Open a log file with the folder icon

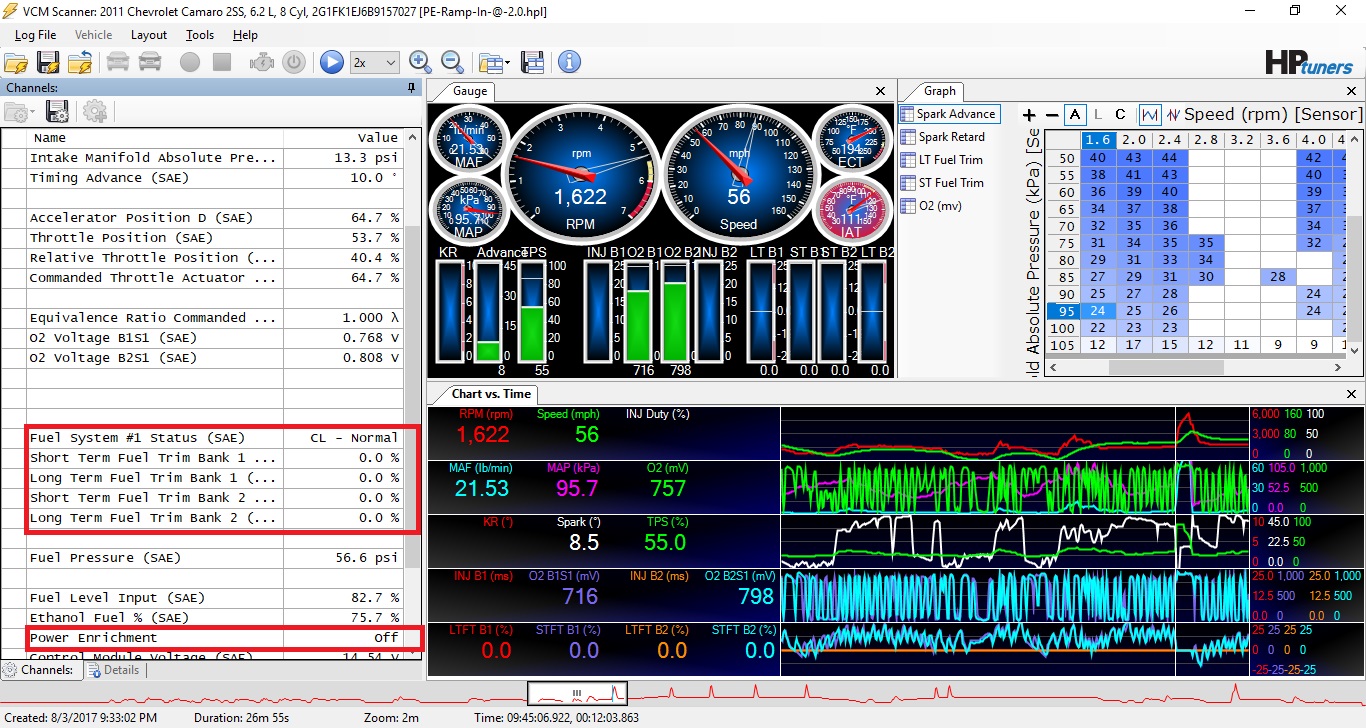click(x=16, y=62)
